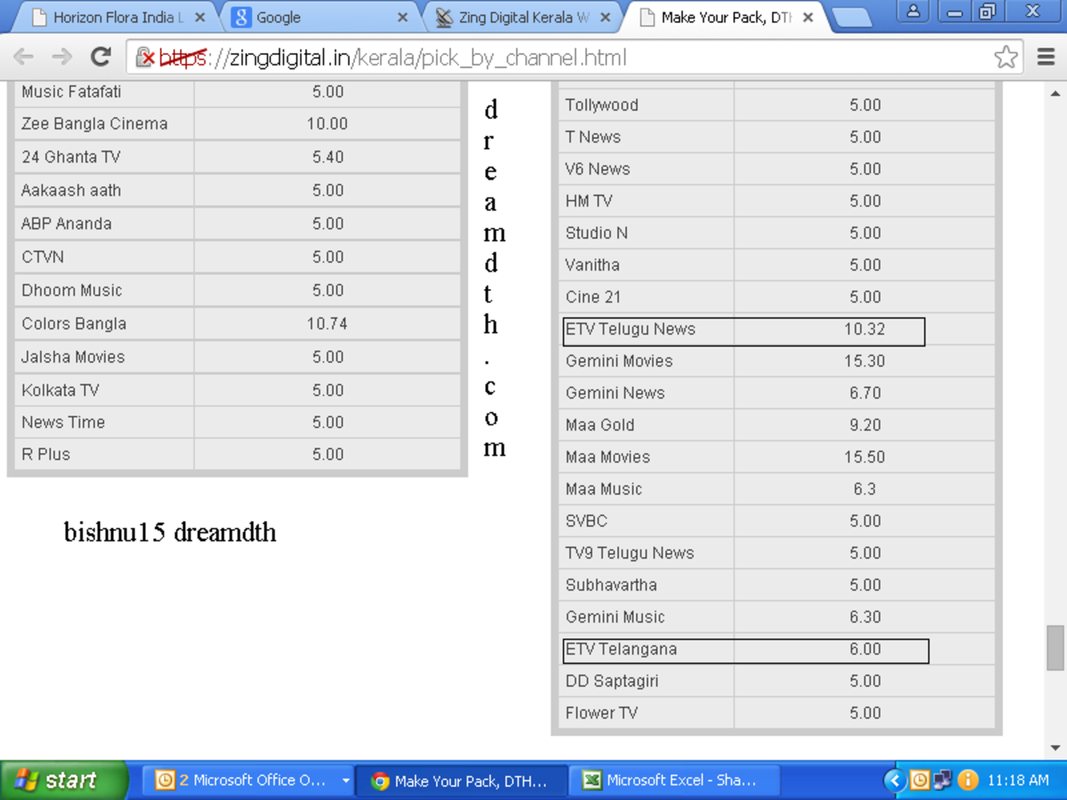Select Jalsha Movies channel
Screen dimensions: 1067x800
(x=73, y=357)
